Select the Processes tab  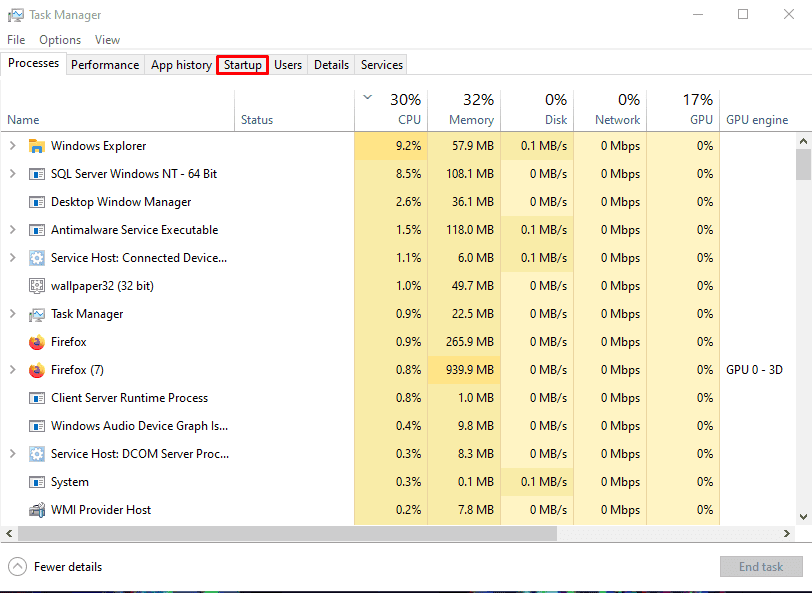coord(34,63)
